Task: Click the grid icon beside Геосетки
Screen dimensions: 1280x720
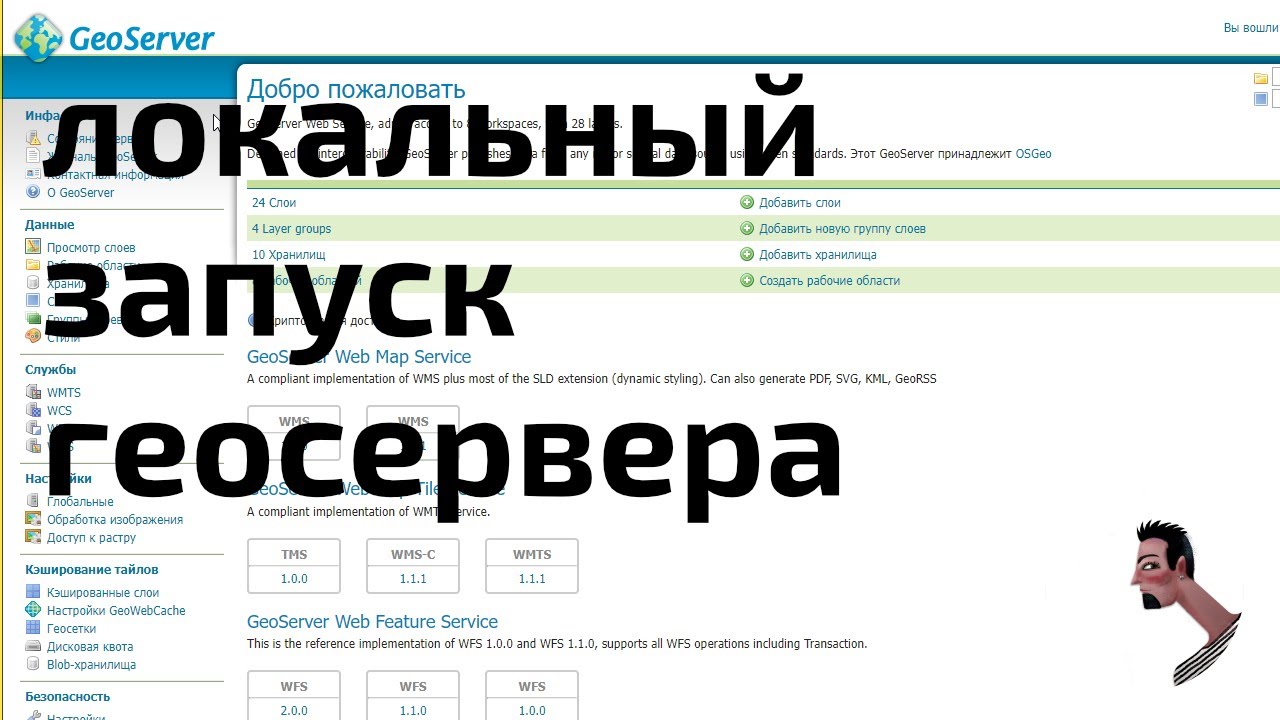Action: coord(33,628)
